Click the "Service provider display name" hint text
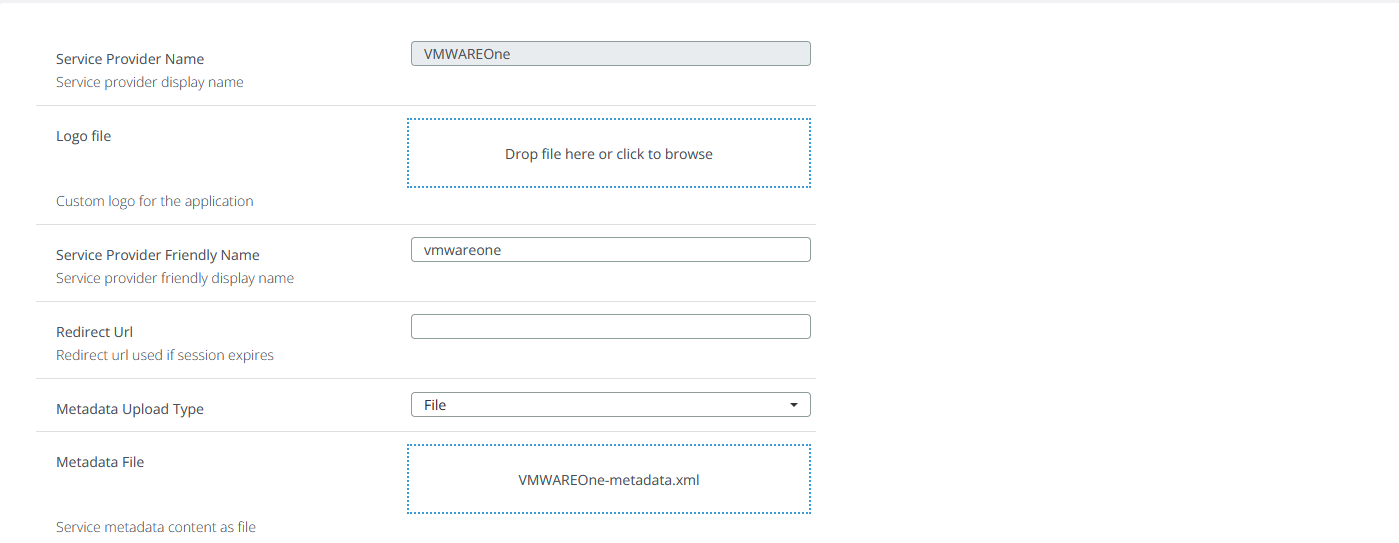This screenshot has height=543, width=1399. 150,82
